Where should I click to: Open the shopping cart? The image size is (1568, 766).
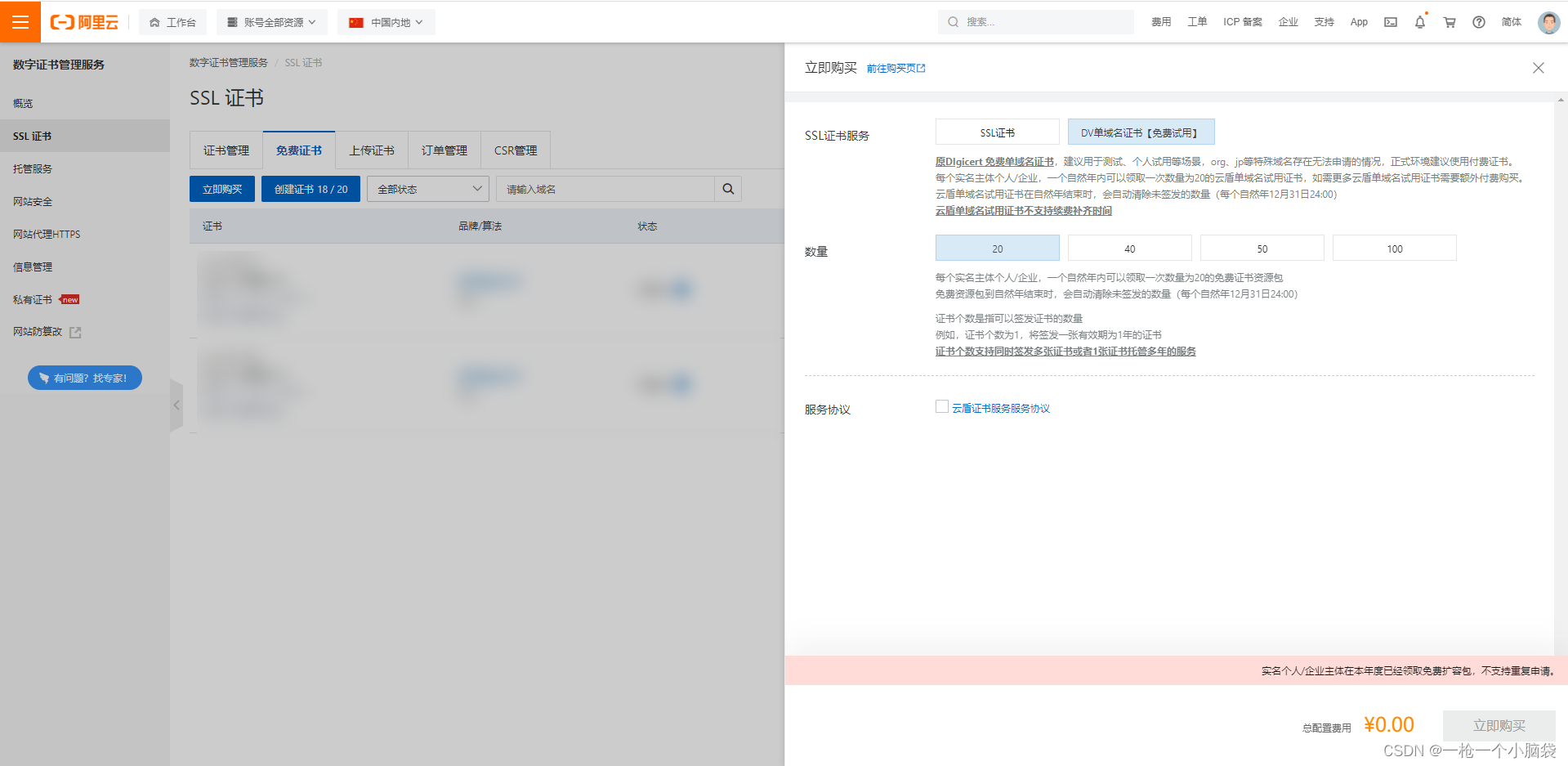click(1450, 22)
